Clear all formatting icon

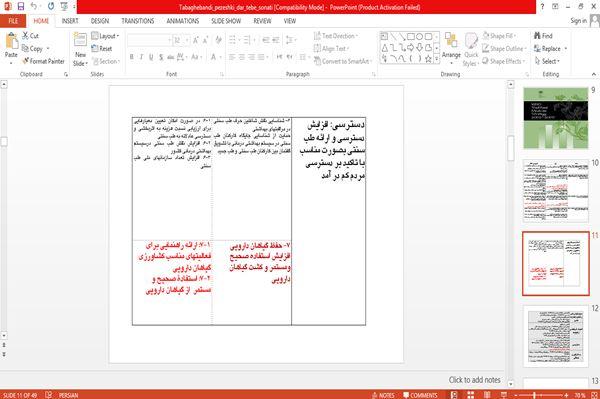click(x=218, y=40)
